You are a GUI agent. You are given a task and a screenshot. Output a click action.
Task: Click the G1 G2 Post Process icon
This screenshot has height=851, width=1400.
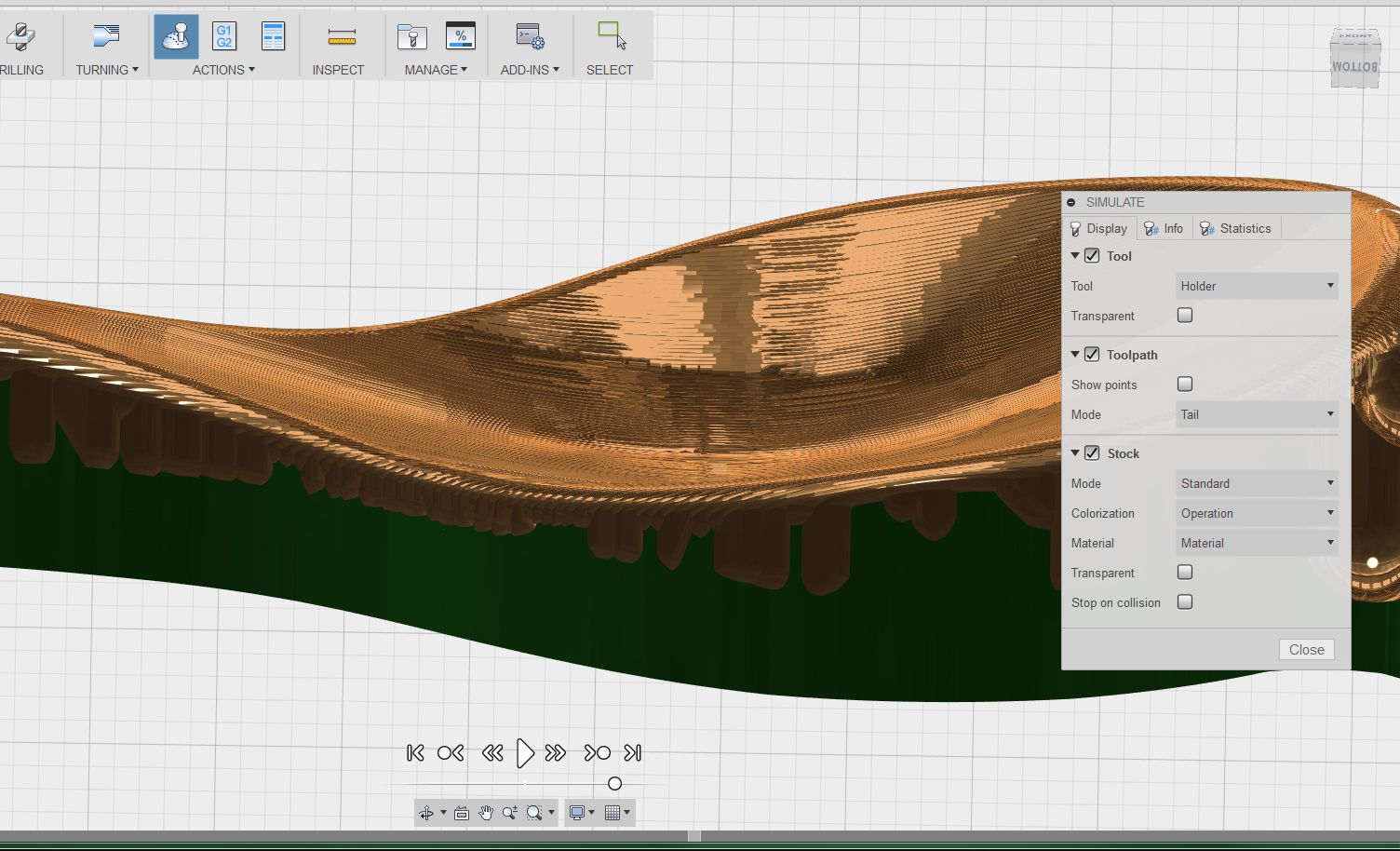point(224,37)
